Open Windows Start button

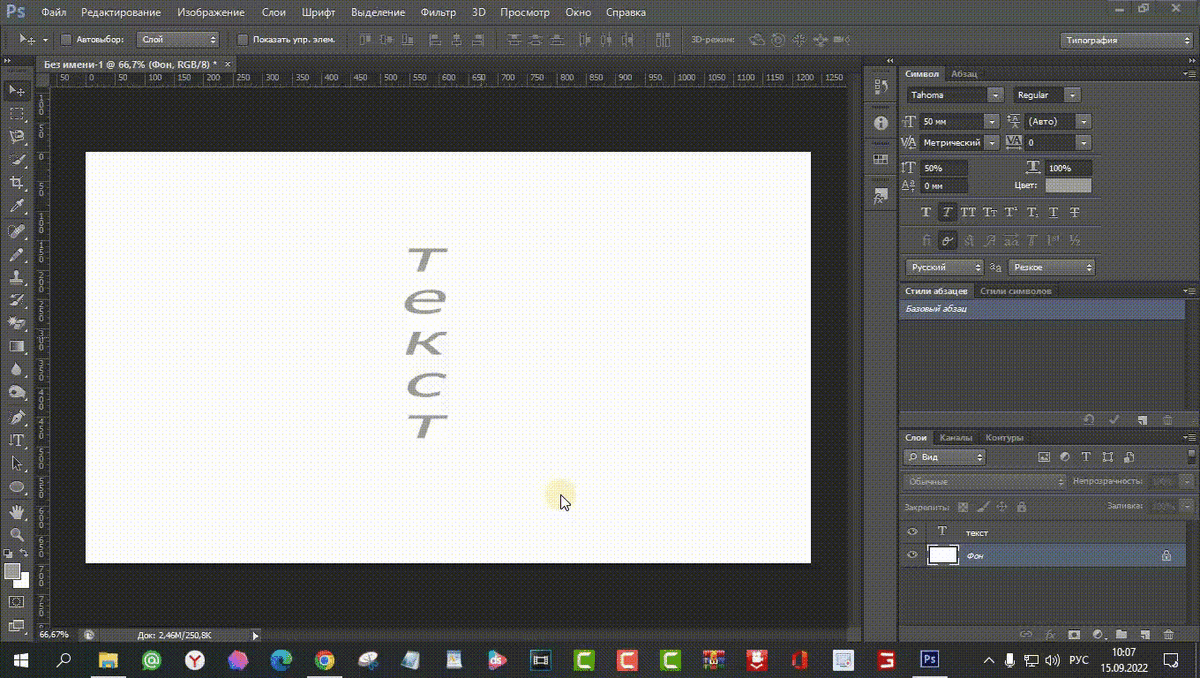coord(20,660)
